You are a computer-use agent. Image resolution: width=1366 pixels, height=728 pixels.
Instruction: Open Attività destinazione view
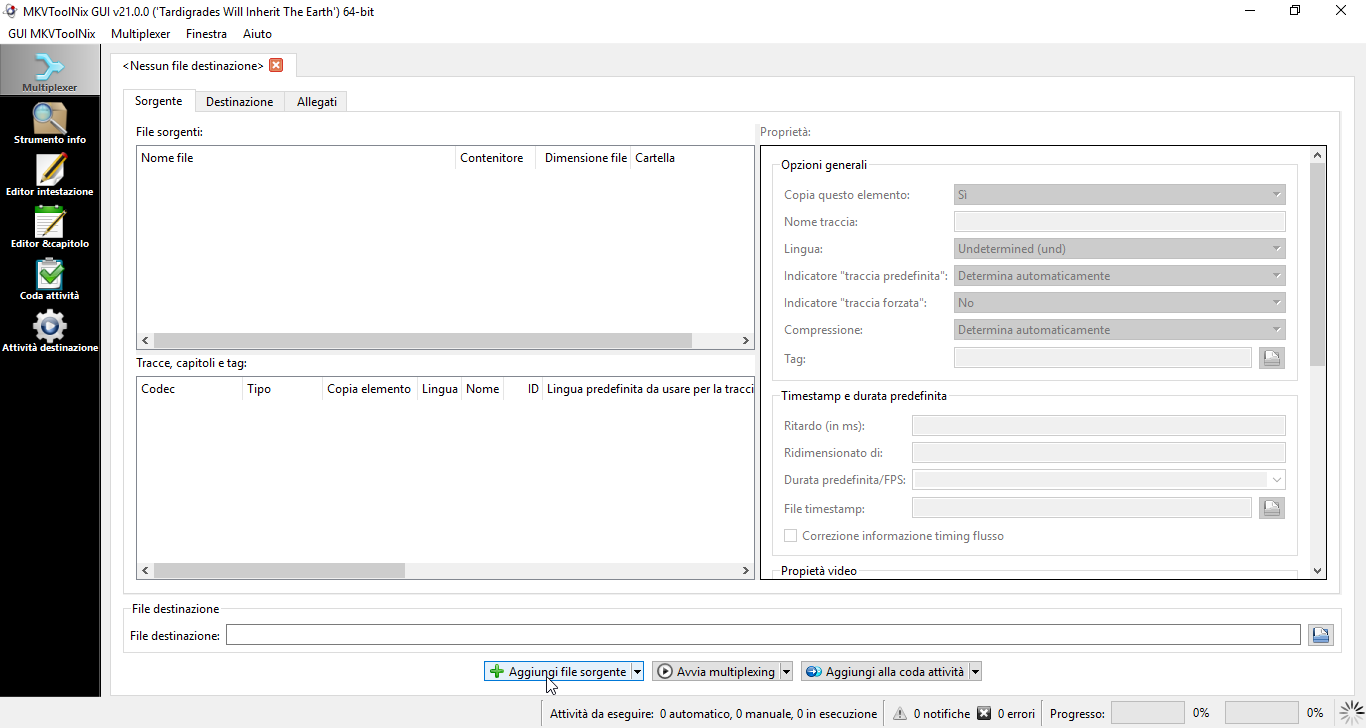pyautogui.click(x=50, y=331)
